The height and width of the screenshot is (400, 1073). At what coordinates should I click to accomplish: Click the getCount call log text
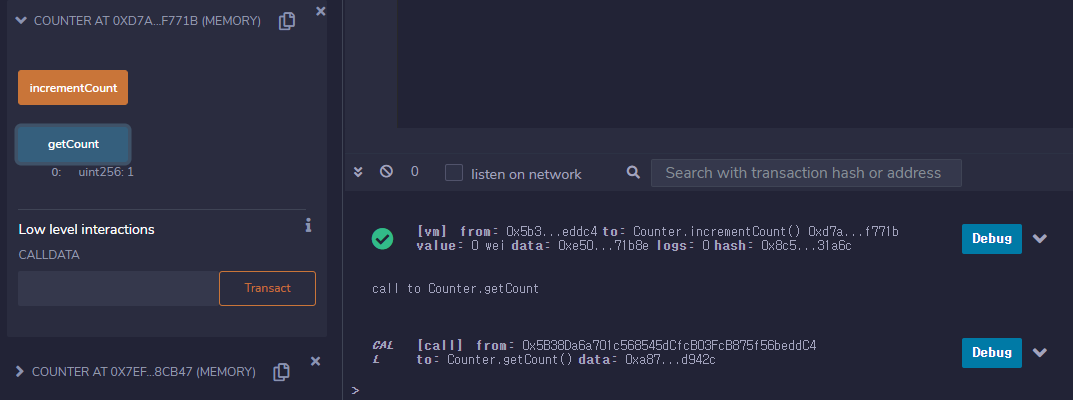click(616, 353)
